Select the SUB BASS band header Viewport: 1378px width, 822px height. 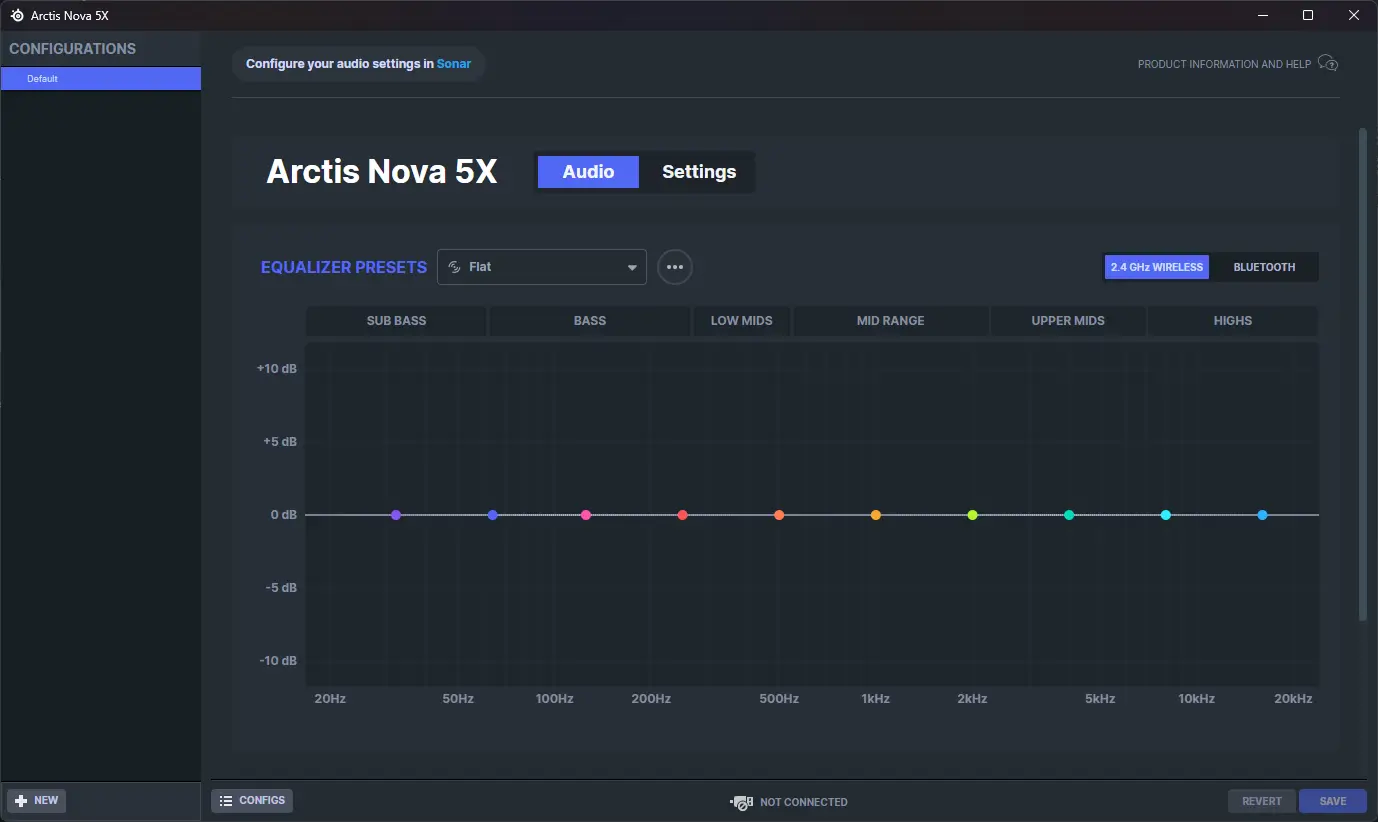(396, 321)
